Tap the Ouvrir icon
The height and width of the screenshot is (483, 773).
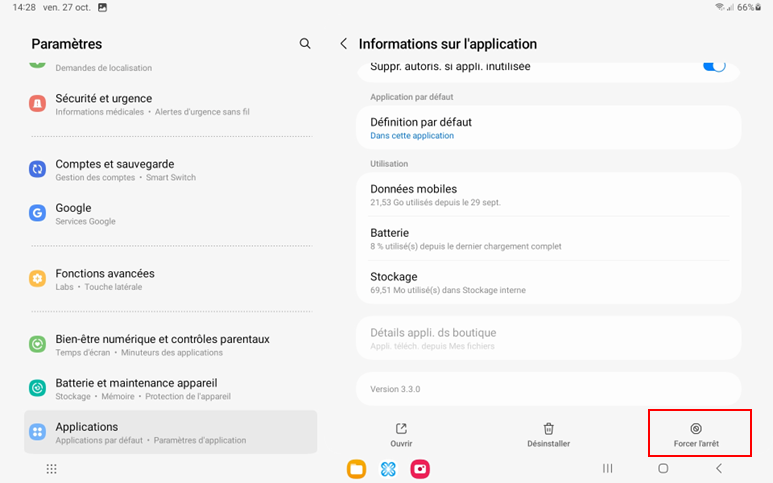(401, 429)
